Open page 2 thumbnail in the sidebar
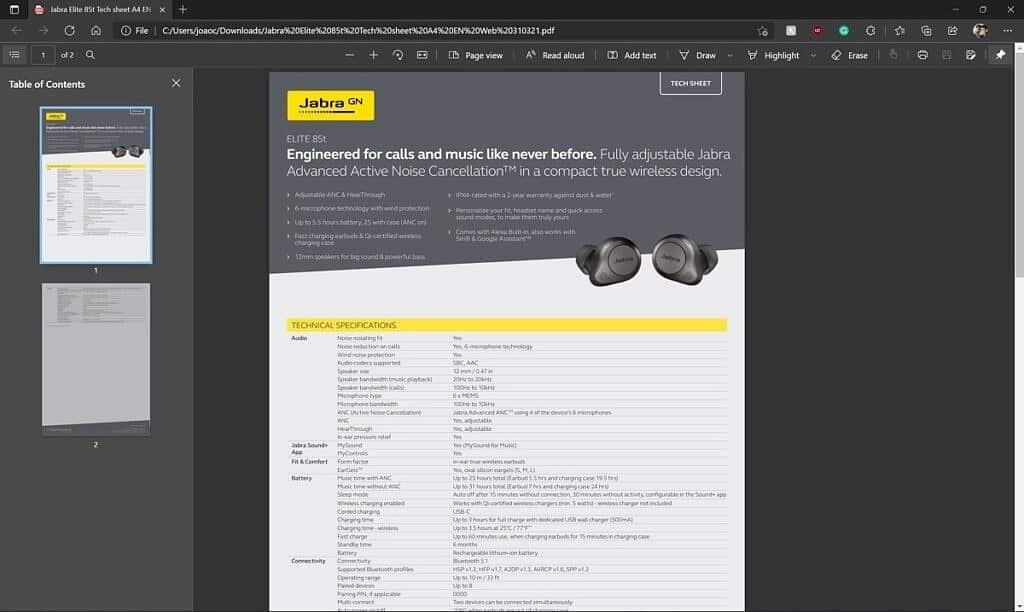This screenshot has width=1024, height=612. tap(95, 360)
